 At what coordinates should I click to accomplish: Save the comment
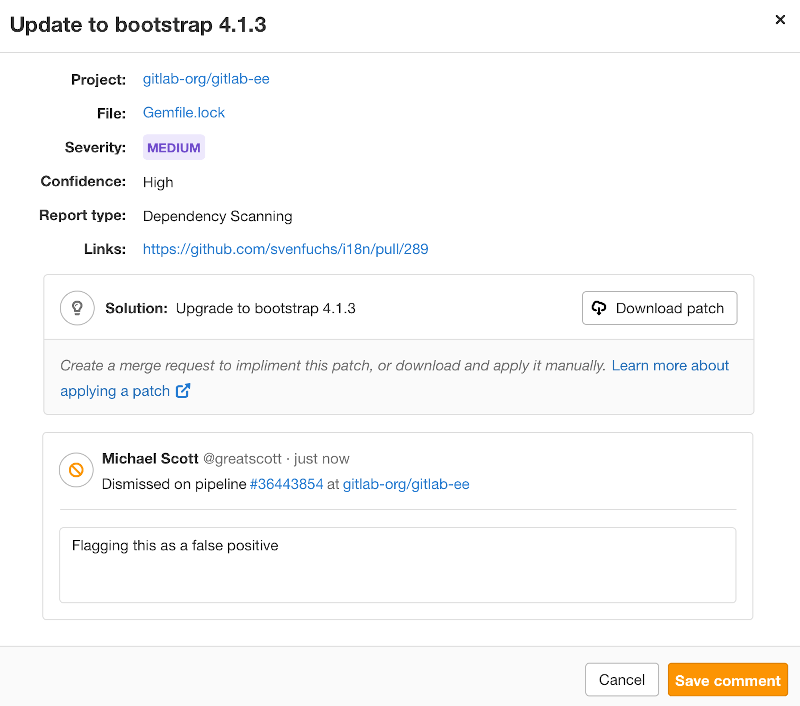[727, 679]
